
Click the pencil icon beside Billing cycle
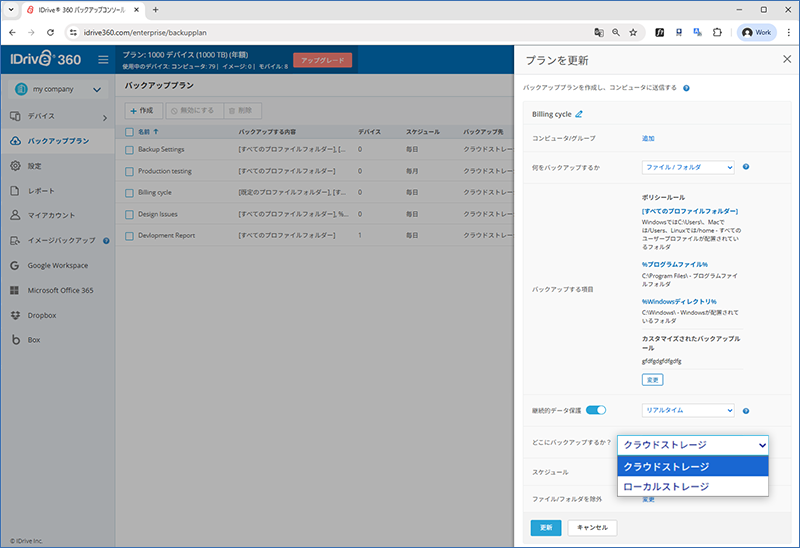(x=579, y=115)
